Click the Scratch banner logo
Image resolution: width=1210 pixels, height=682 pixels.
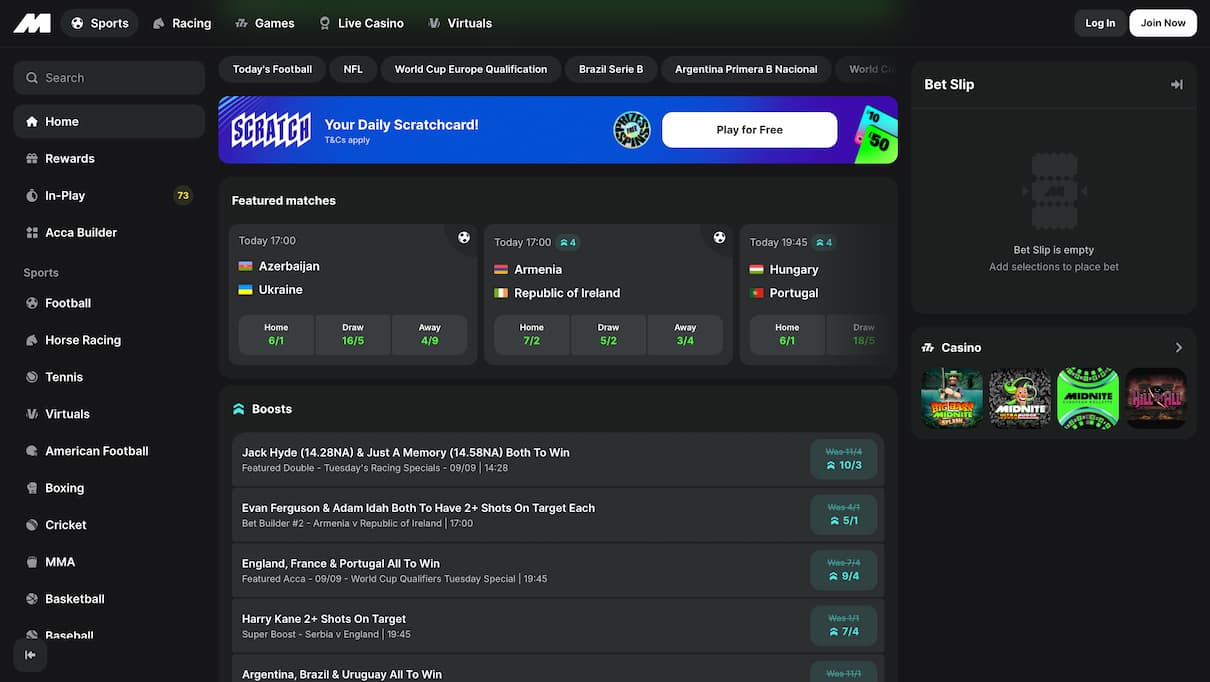(x=271, y=130)
